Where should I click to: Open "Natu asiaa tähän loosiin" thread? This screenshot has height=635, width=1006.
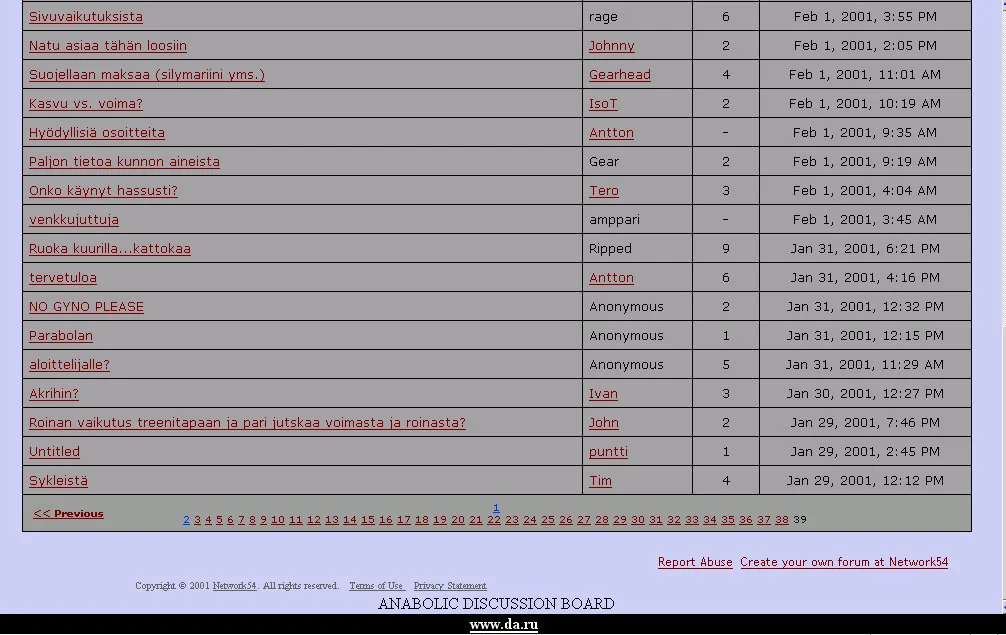[107, 46]
